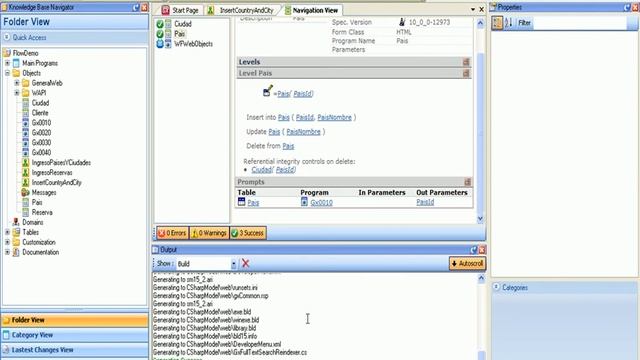
Task: Click the Properties Filter input field
Action: (x=580, y=23)
